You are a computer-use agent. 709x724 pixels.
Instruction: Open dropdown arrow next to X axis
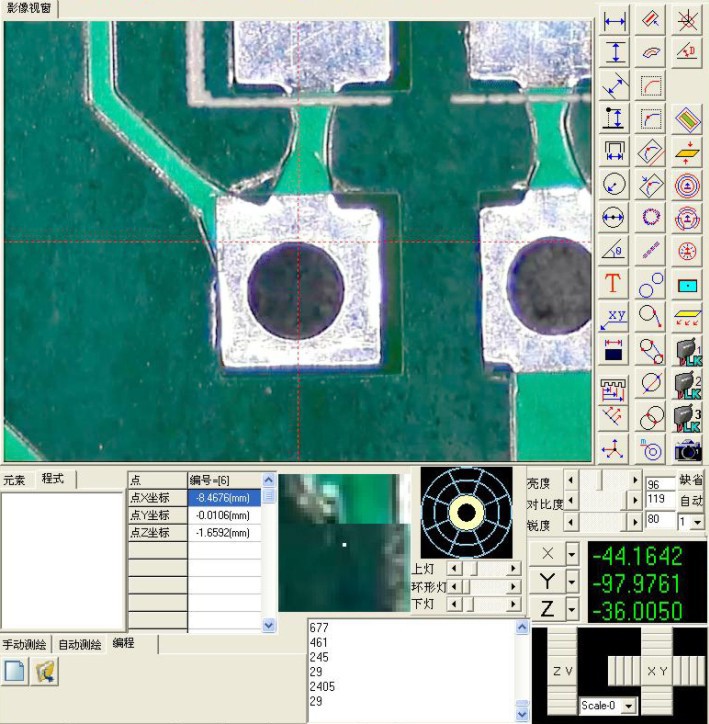coord(571,554)
